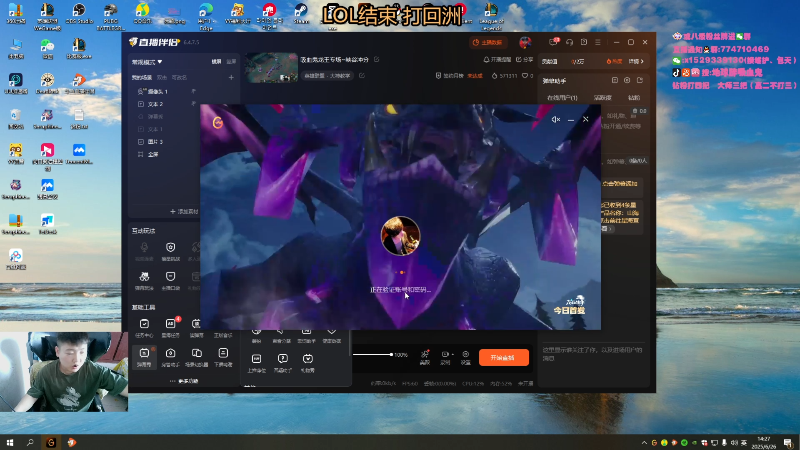Open 弹幕助手 settings circle icon
Image resolution: width=800 pixels, height=450 pixels.
pos(627,81)
